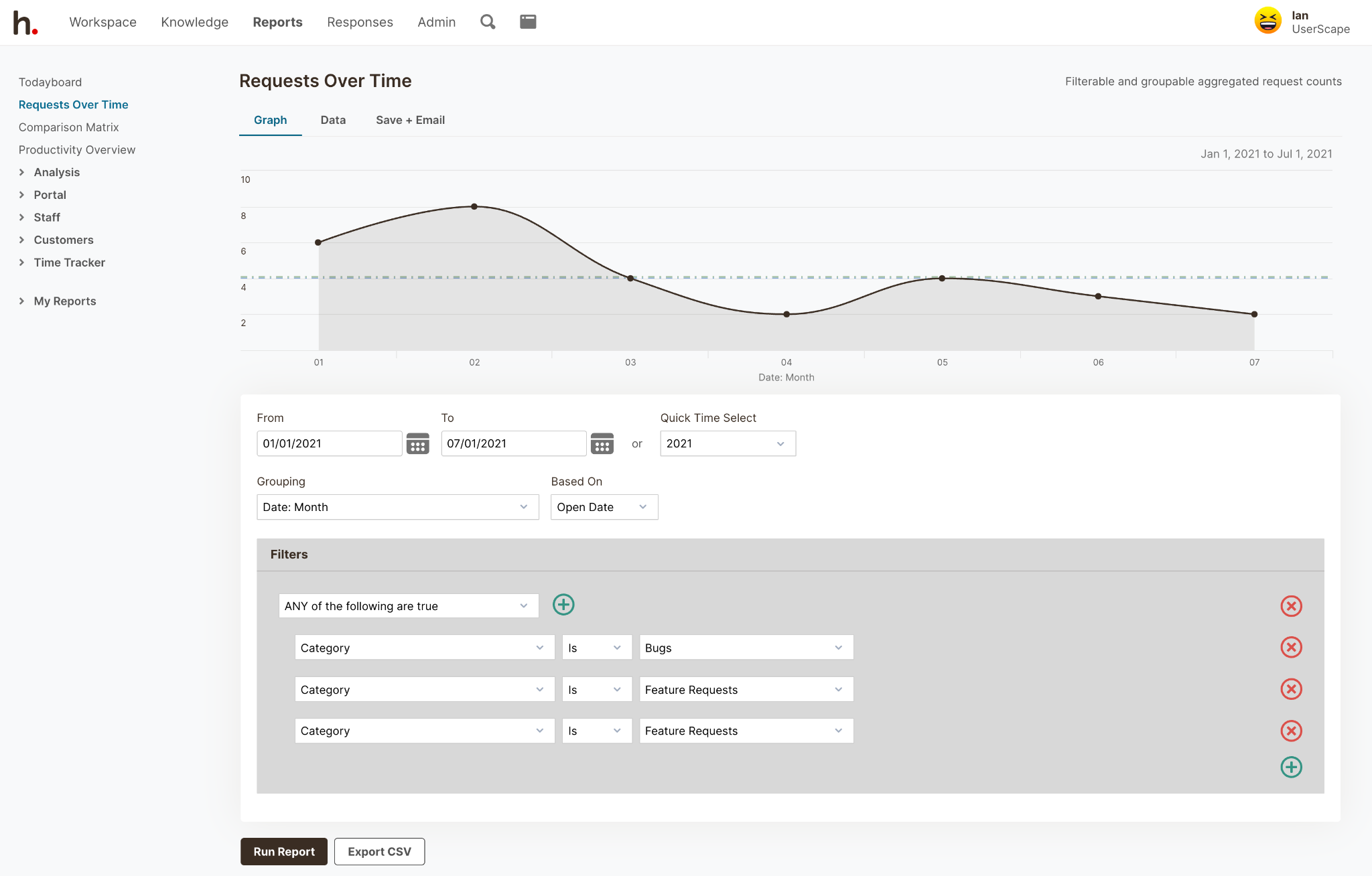Open Admin in top navigation
Viewport: 1372px width, 876px height.
pyautogui.click(x=437, y=22)
